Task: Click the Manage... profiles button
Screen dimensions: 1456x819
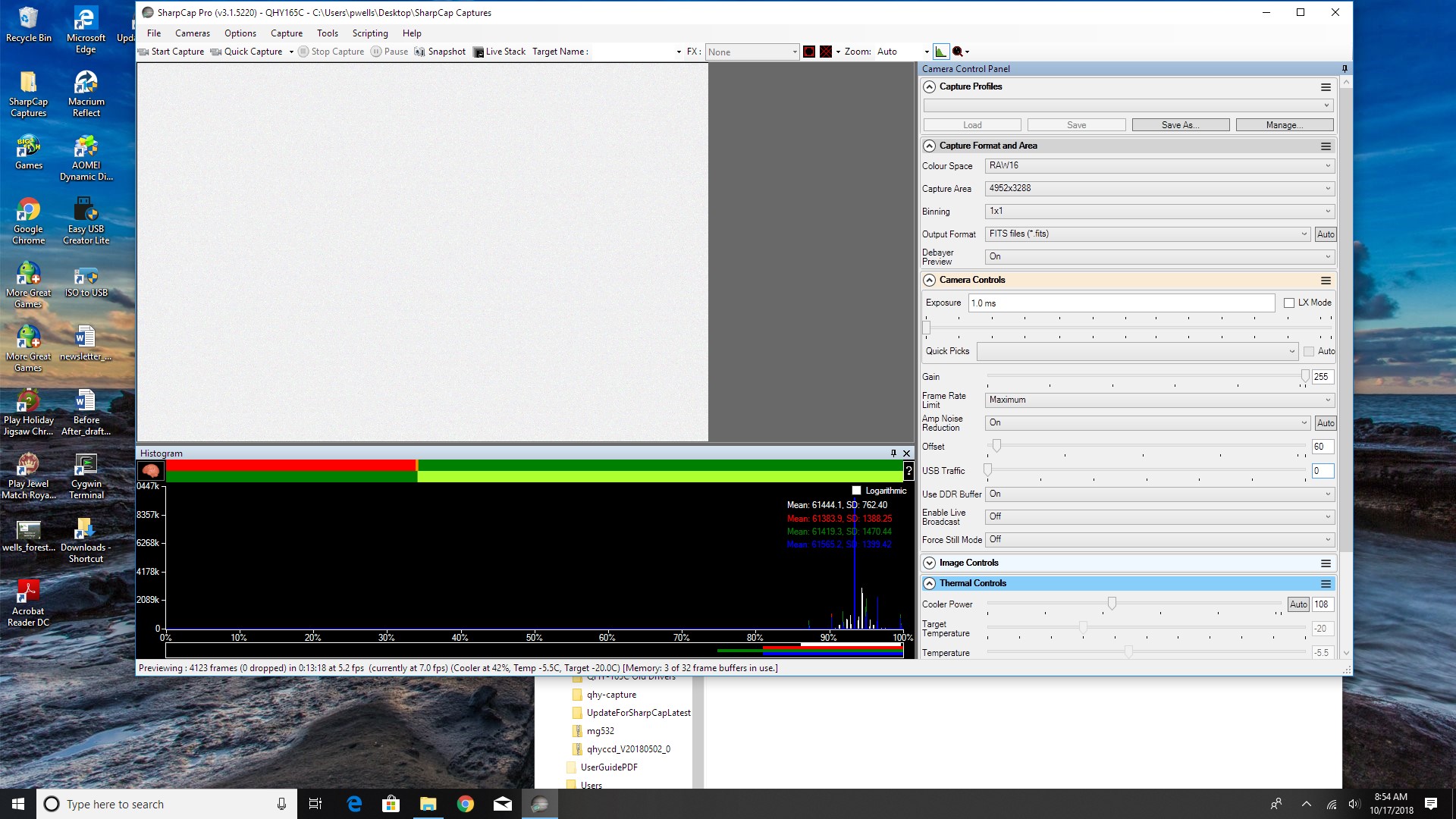Action: pos(1284,125)
